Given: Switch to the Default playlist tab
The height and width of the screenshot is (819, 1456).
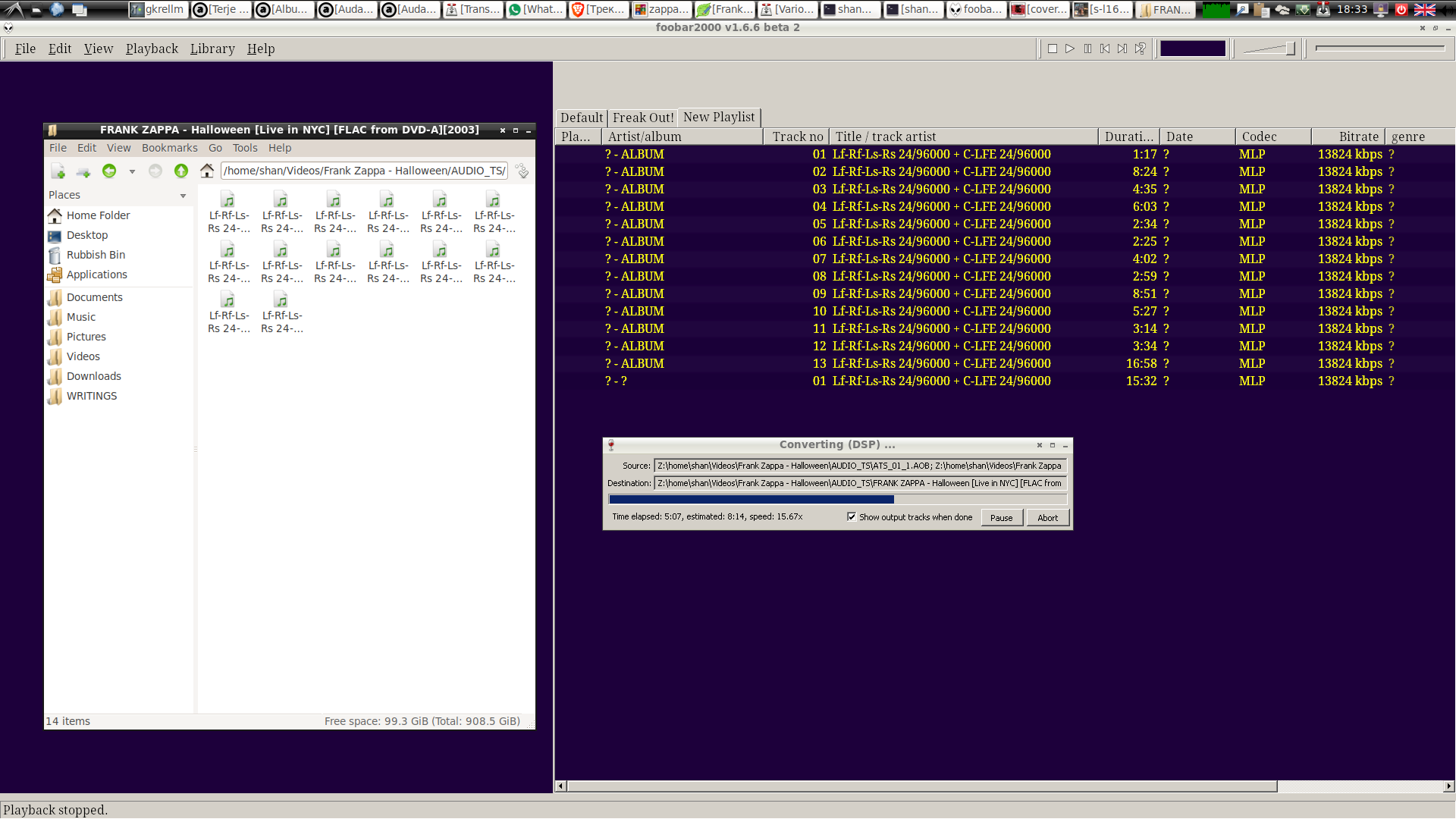Looking at the screenshot, I should [582, 118].
